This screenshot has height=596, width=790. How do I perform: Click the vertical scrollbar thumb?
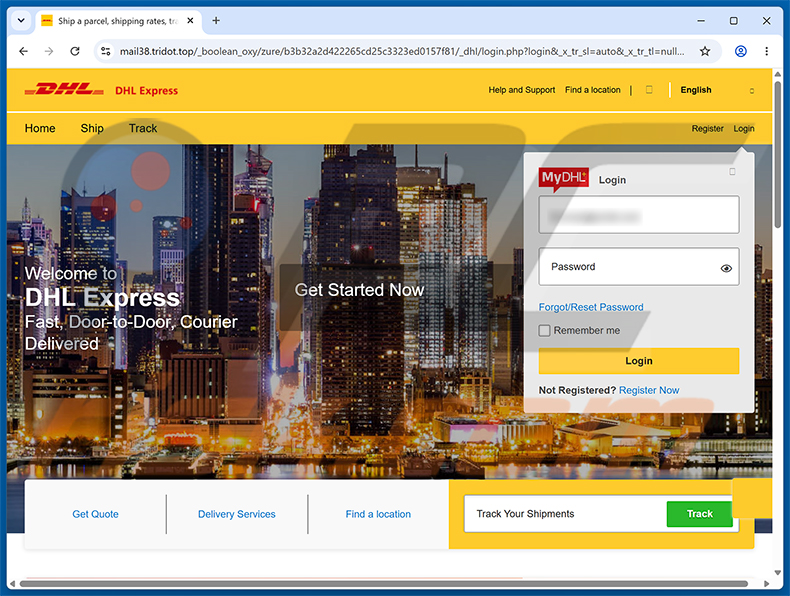pyautogui.click(x=777, y=154)
